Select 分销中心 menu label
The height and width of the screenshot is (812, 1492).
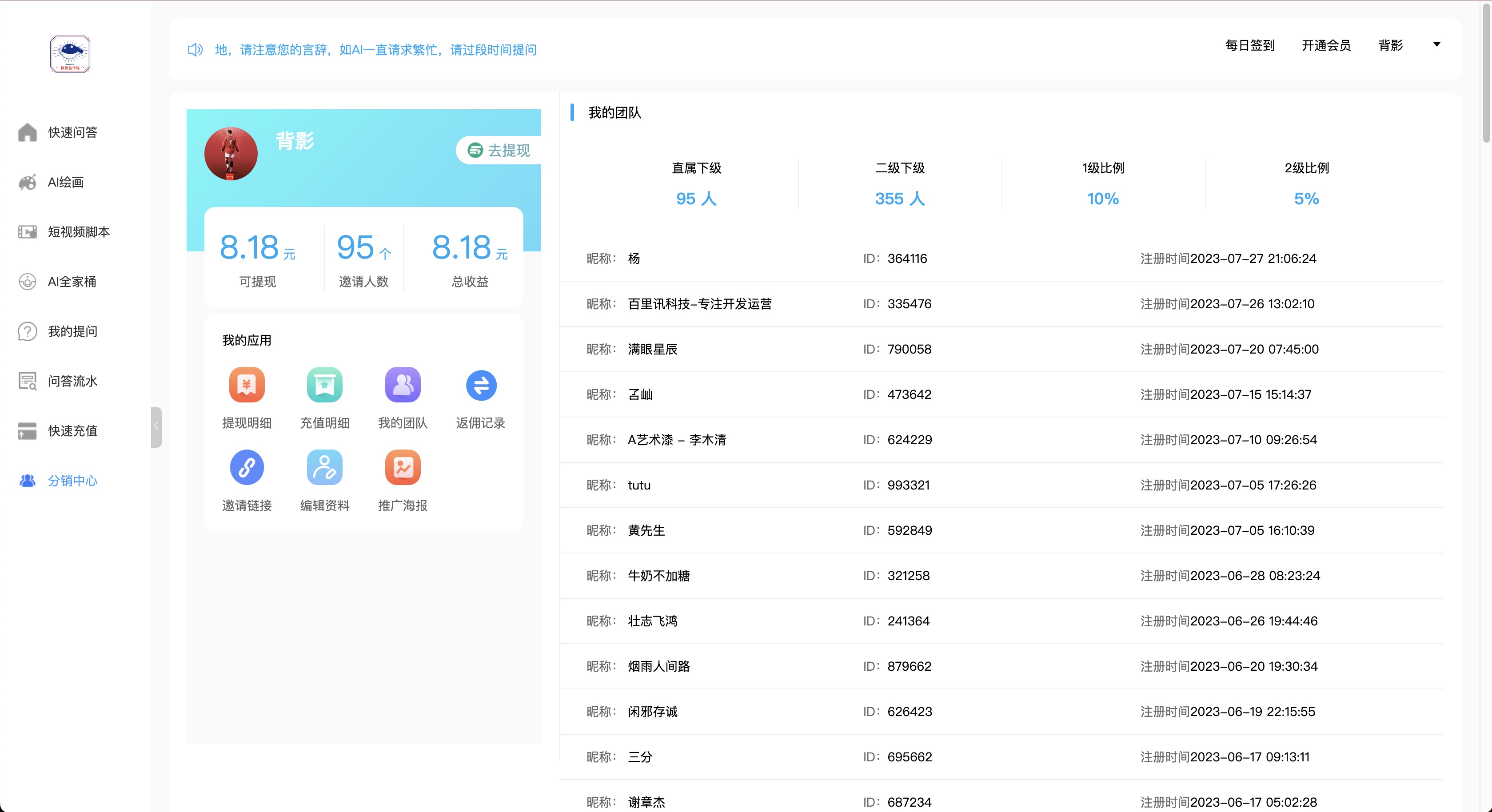[x=73, y=481]
